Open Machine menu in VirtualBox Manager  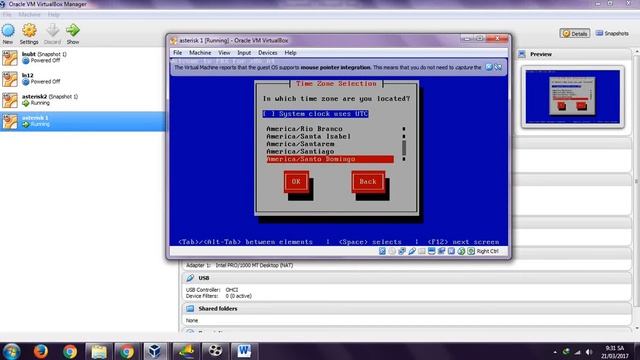[x=29, y=15]
